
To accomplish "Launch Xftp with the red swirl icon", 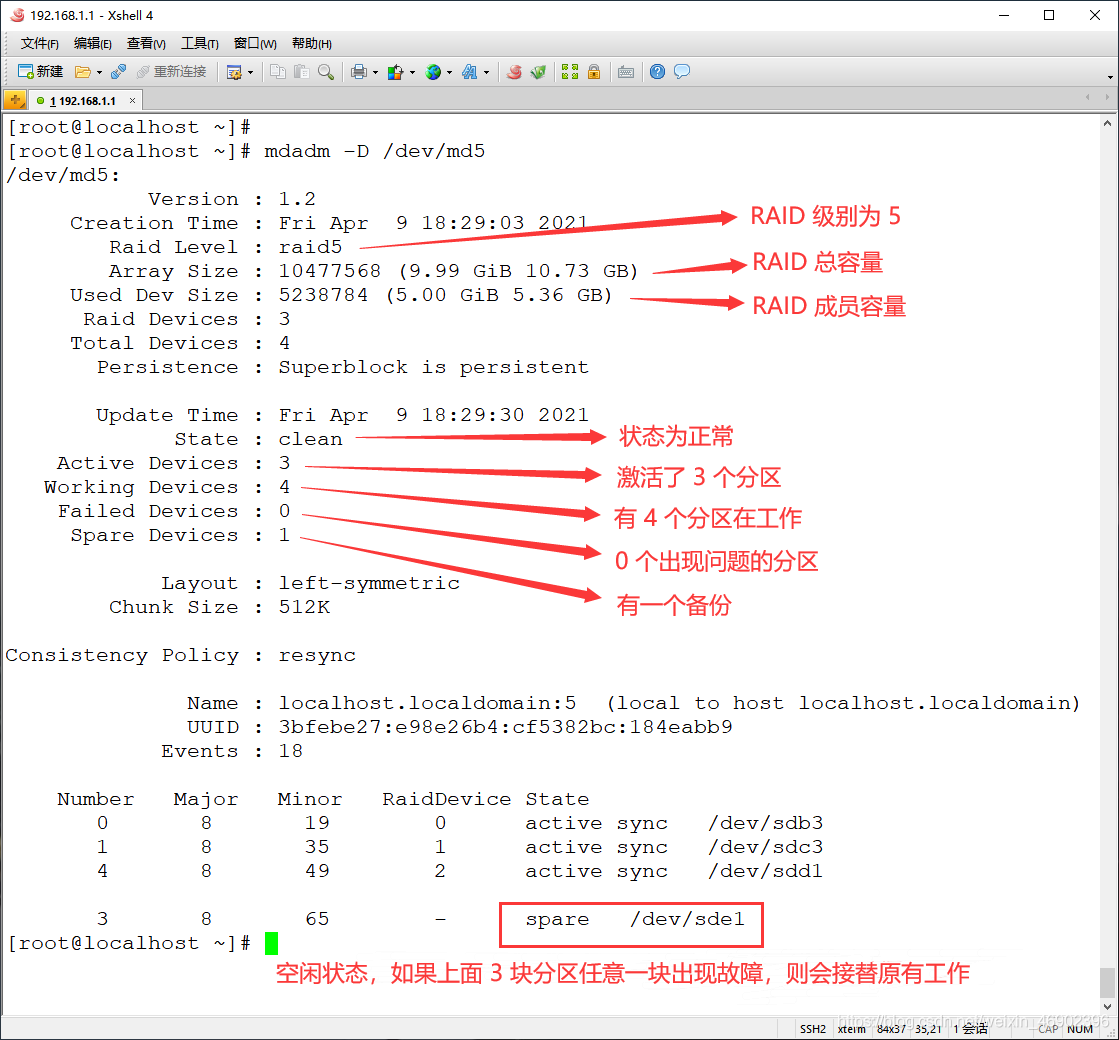I will coord(514,72).
